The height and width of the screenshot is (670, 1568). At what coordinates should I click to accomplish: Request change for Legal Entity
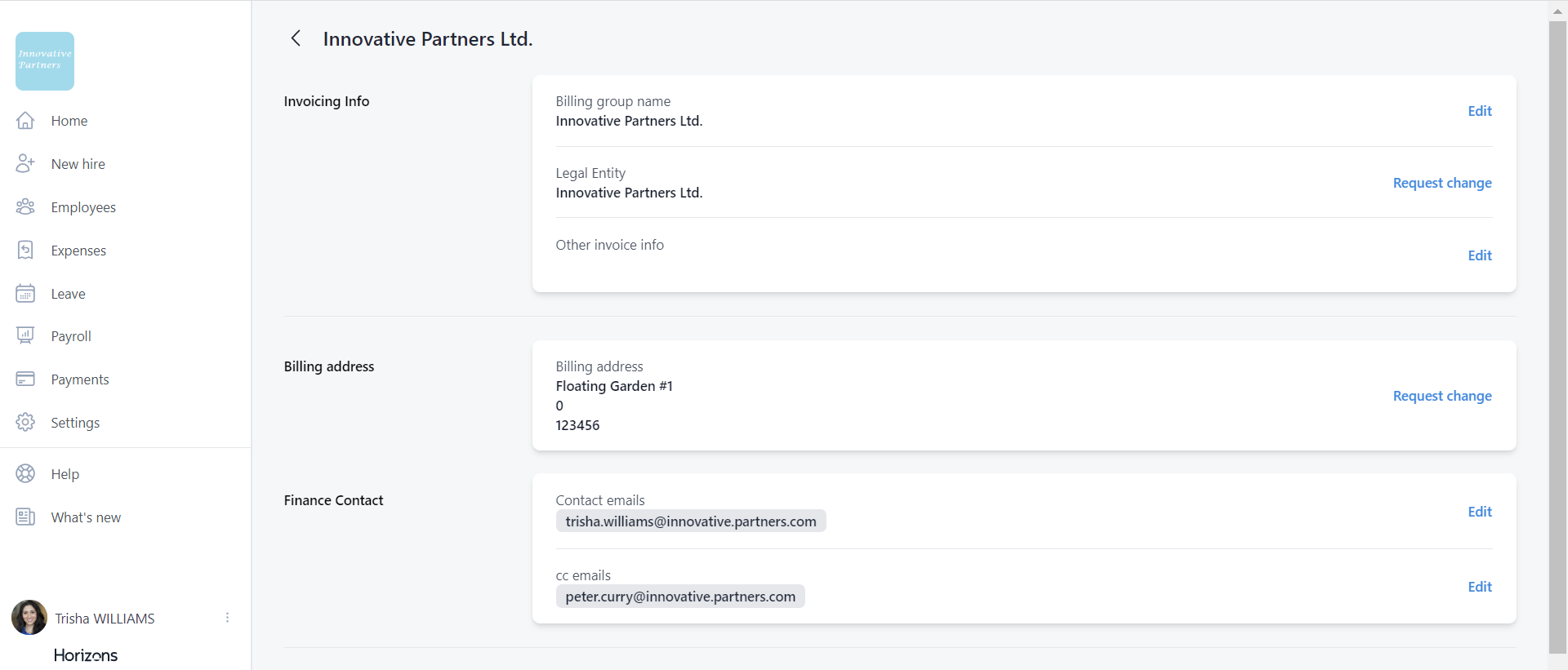point(1441,183)
